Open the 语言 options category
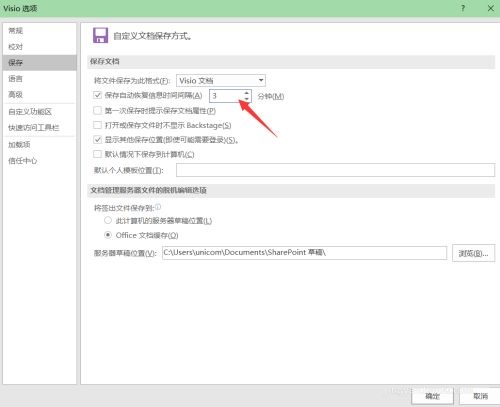The width and height of the screenshot is (500, 407). [39, 79]
